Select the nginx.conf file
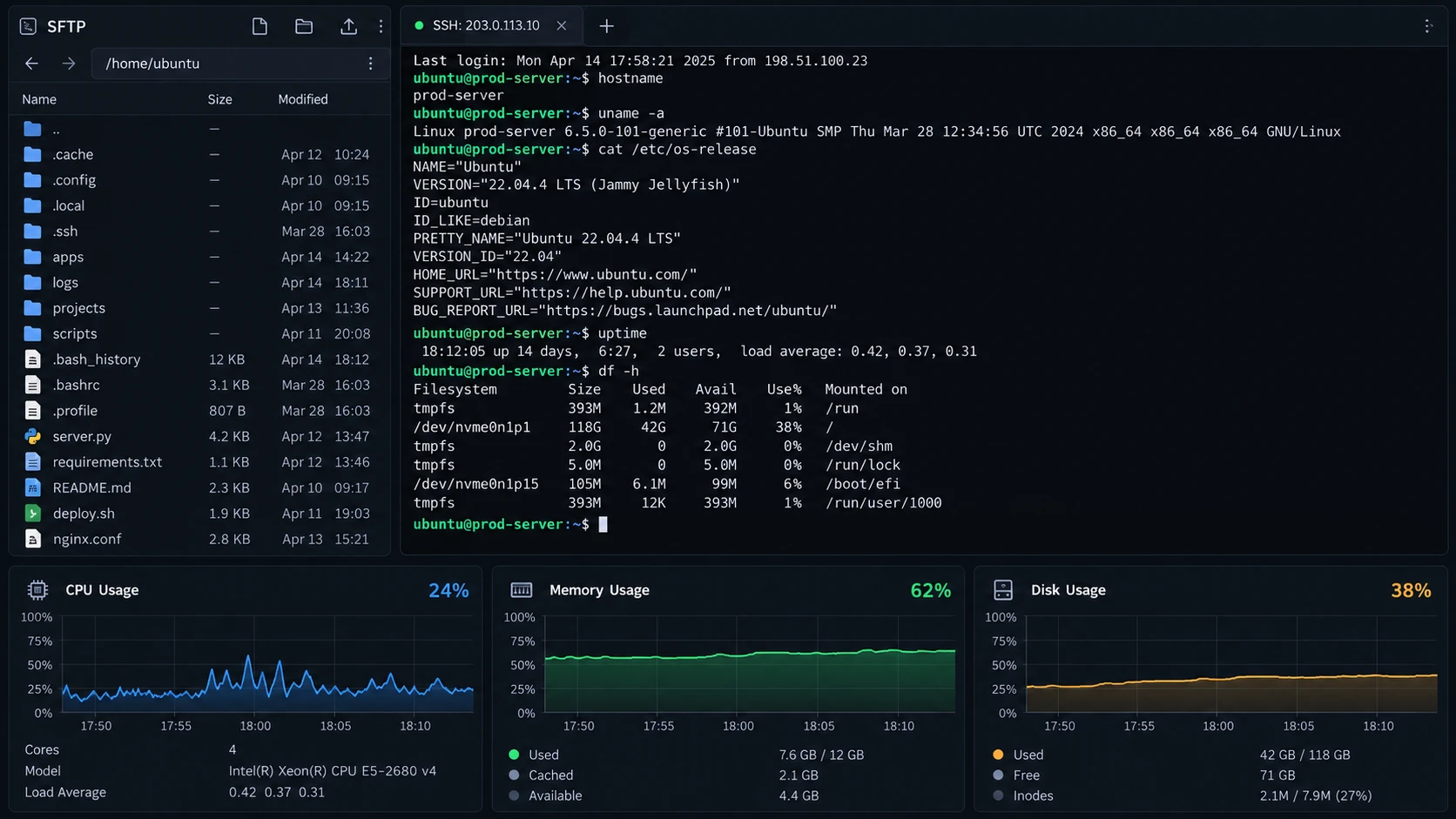1456x819 pixels. (199, 539)
